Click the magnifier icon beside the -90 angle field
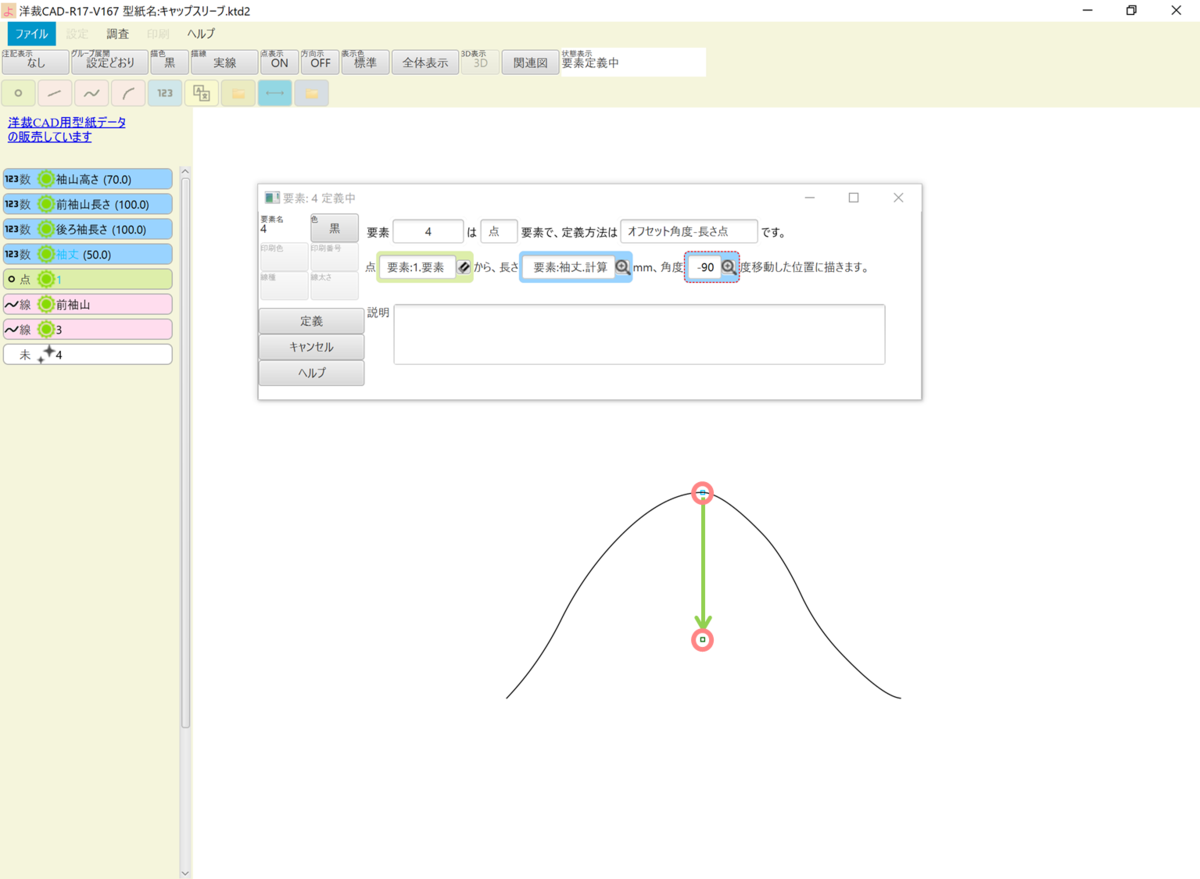Screen dimensions: 1200x879 point(730,267)
